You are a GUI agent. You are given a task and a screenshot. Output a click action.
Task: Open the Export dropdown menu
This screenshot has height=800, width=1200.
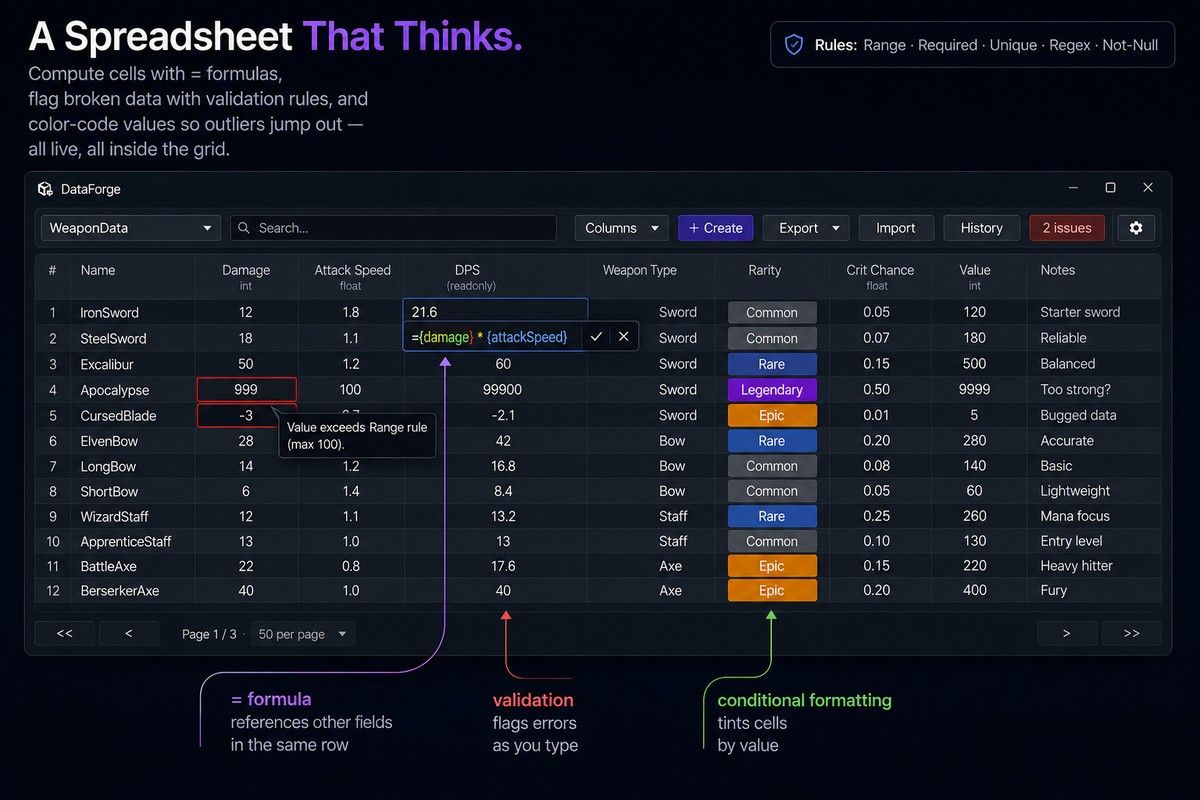pos(806,228)
